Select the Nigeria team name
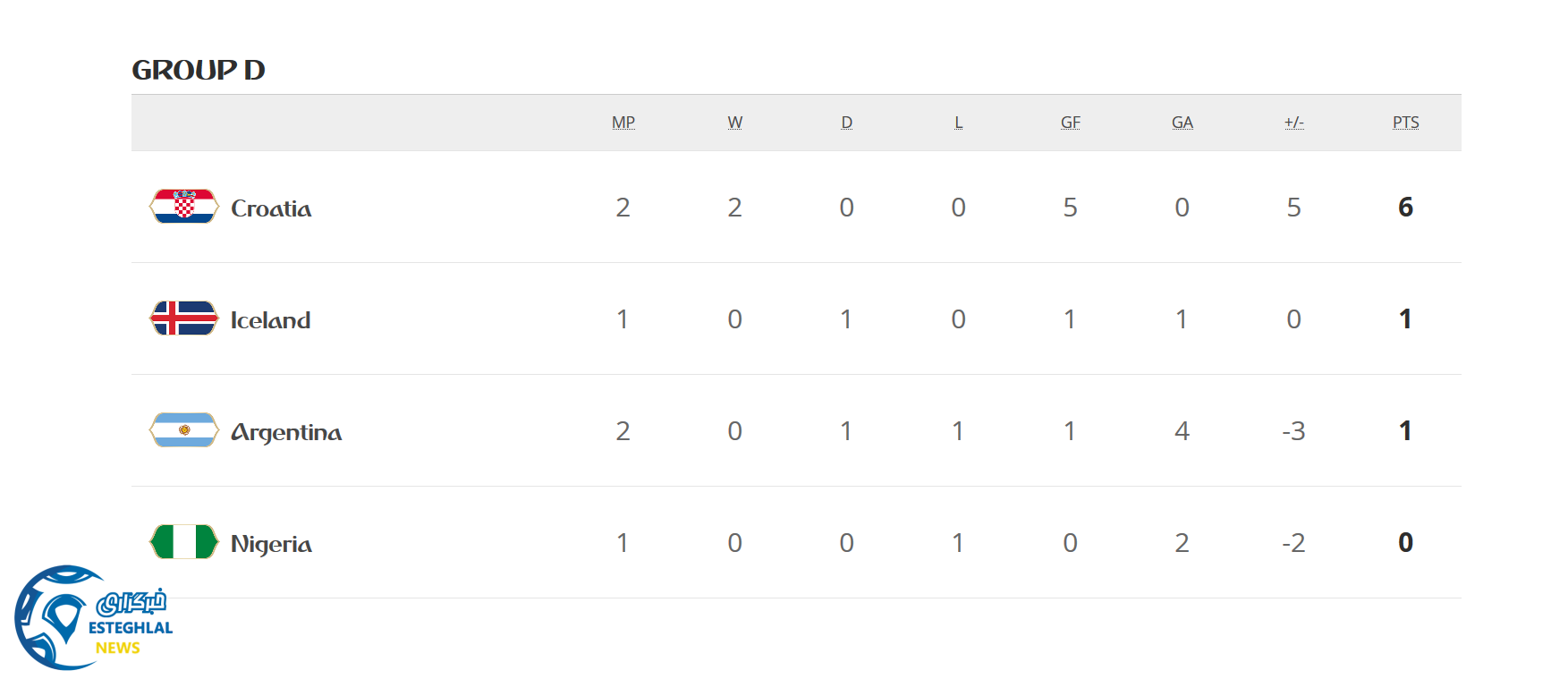 click(x=271, y=545)
